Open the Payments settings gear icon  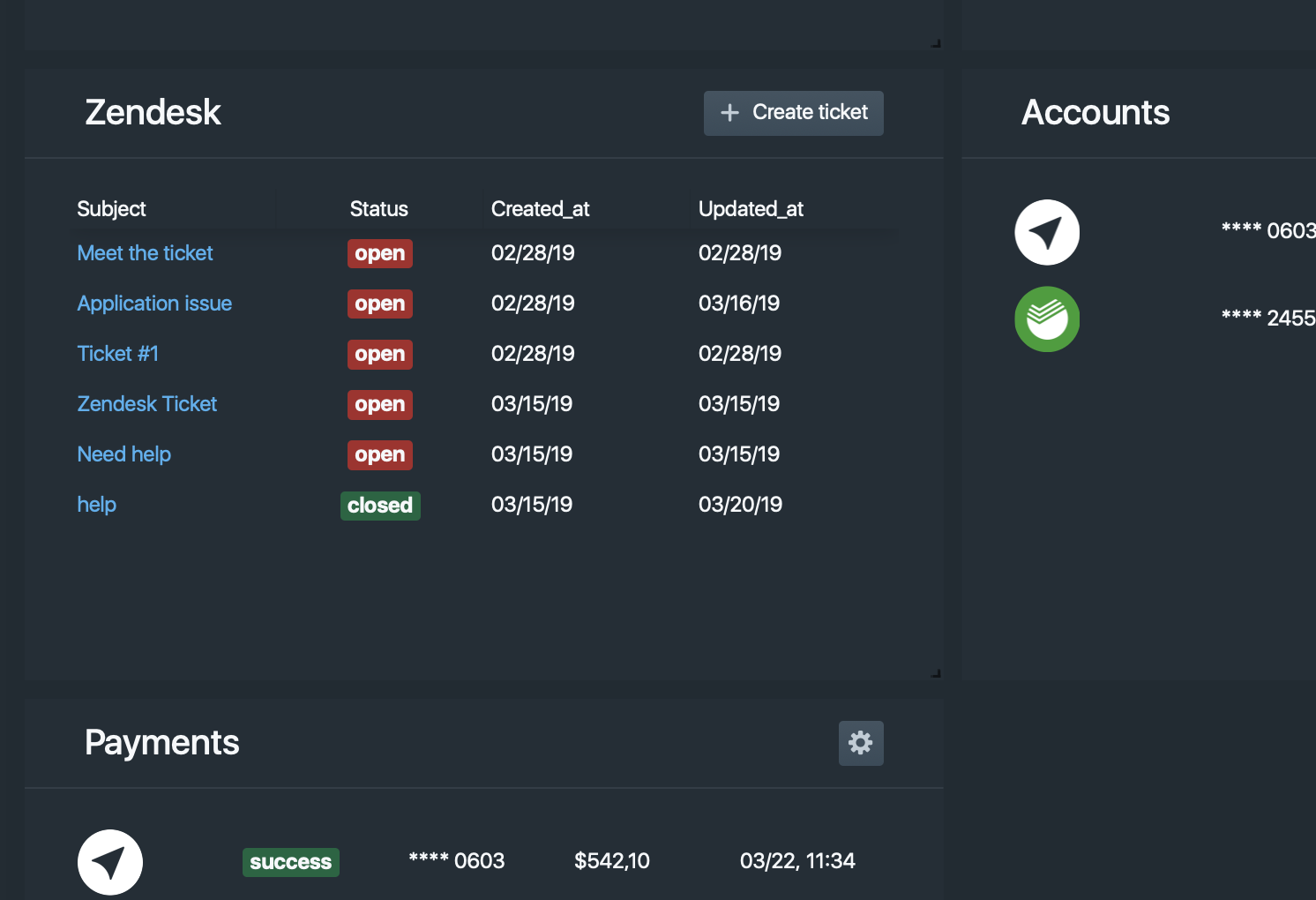(x=861, y=743)
